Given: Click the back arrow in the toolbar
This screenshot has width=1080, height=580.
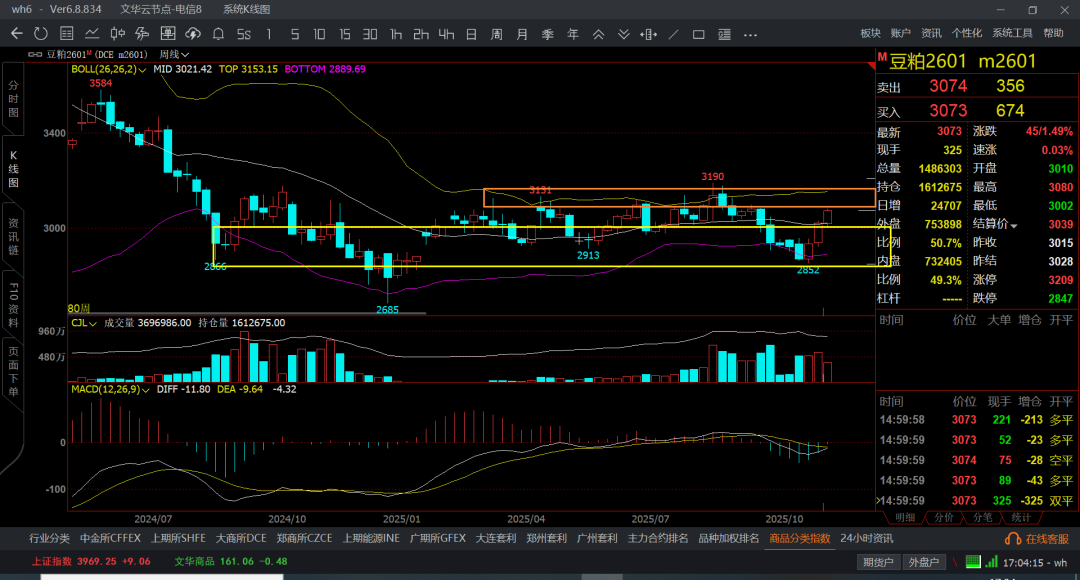Looking at the screenshot, I should point(16,34).
